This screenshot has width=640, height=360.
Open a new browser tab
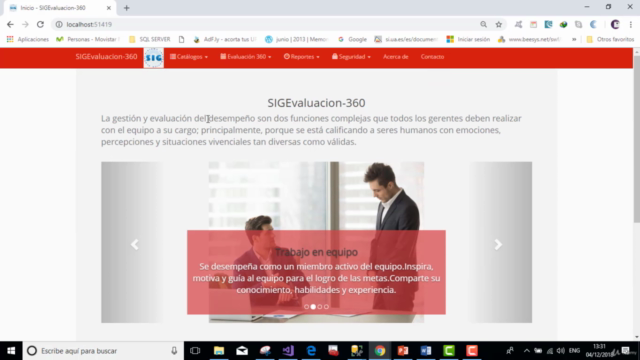127,8
